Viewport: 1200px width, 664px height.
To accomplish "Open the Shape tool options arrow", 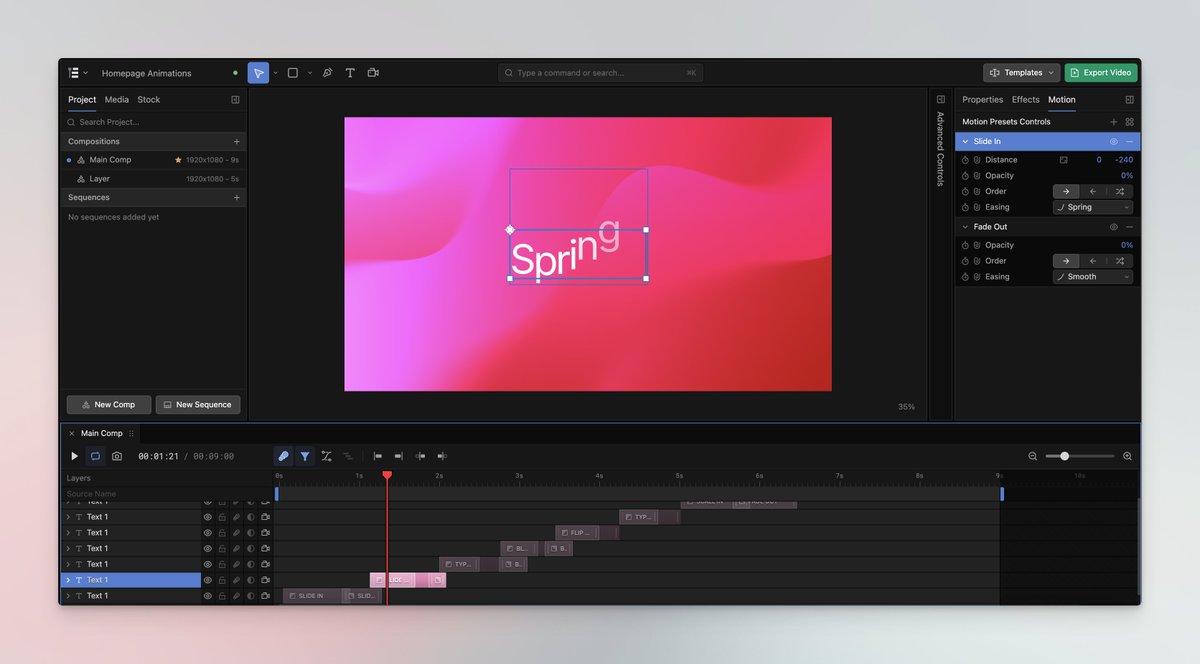I will tap(309, 73).
